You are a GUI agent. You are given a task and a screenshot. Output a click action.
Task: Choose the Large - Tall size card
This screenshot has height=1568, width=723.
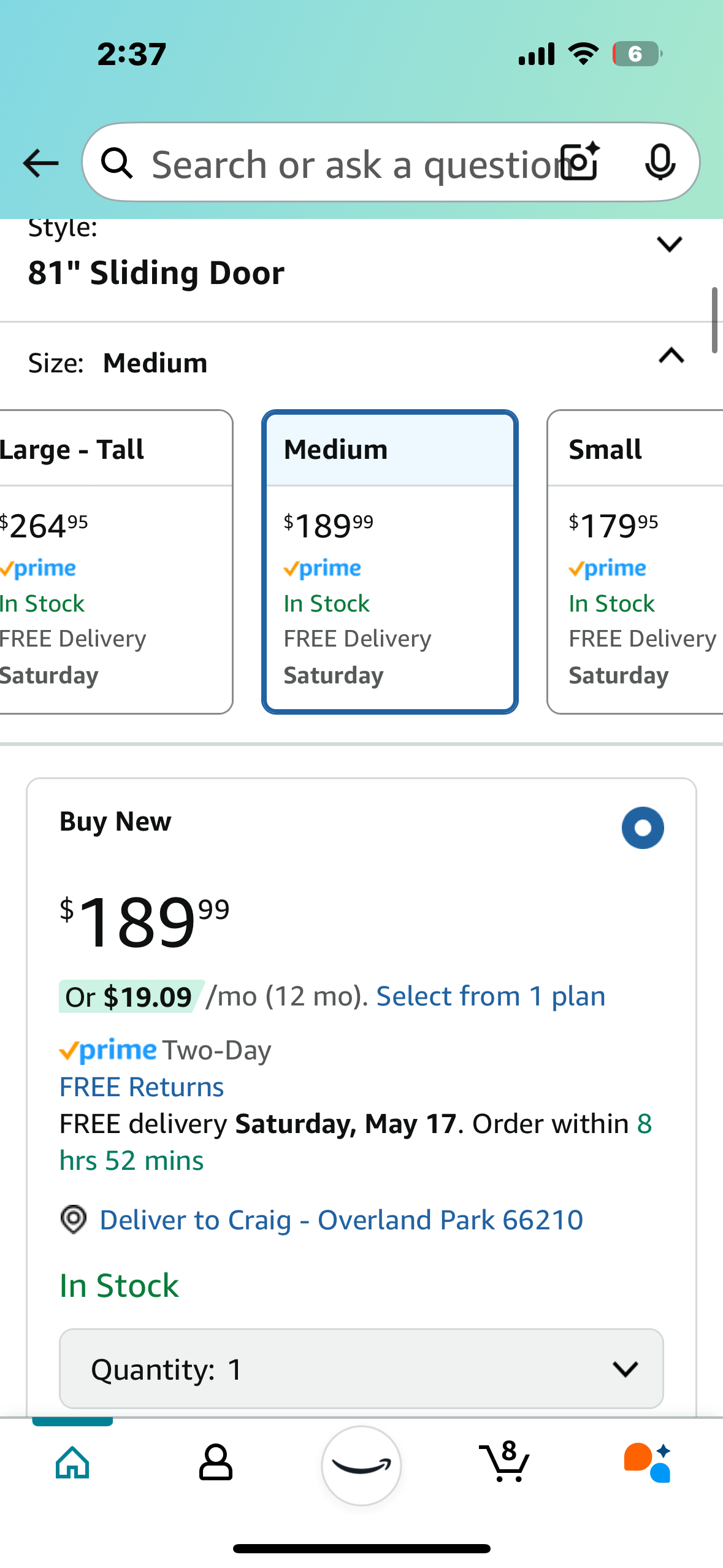[x=117, y=562]
